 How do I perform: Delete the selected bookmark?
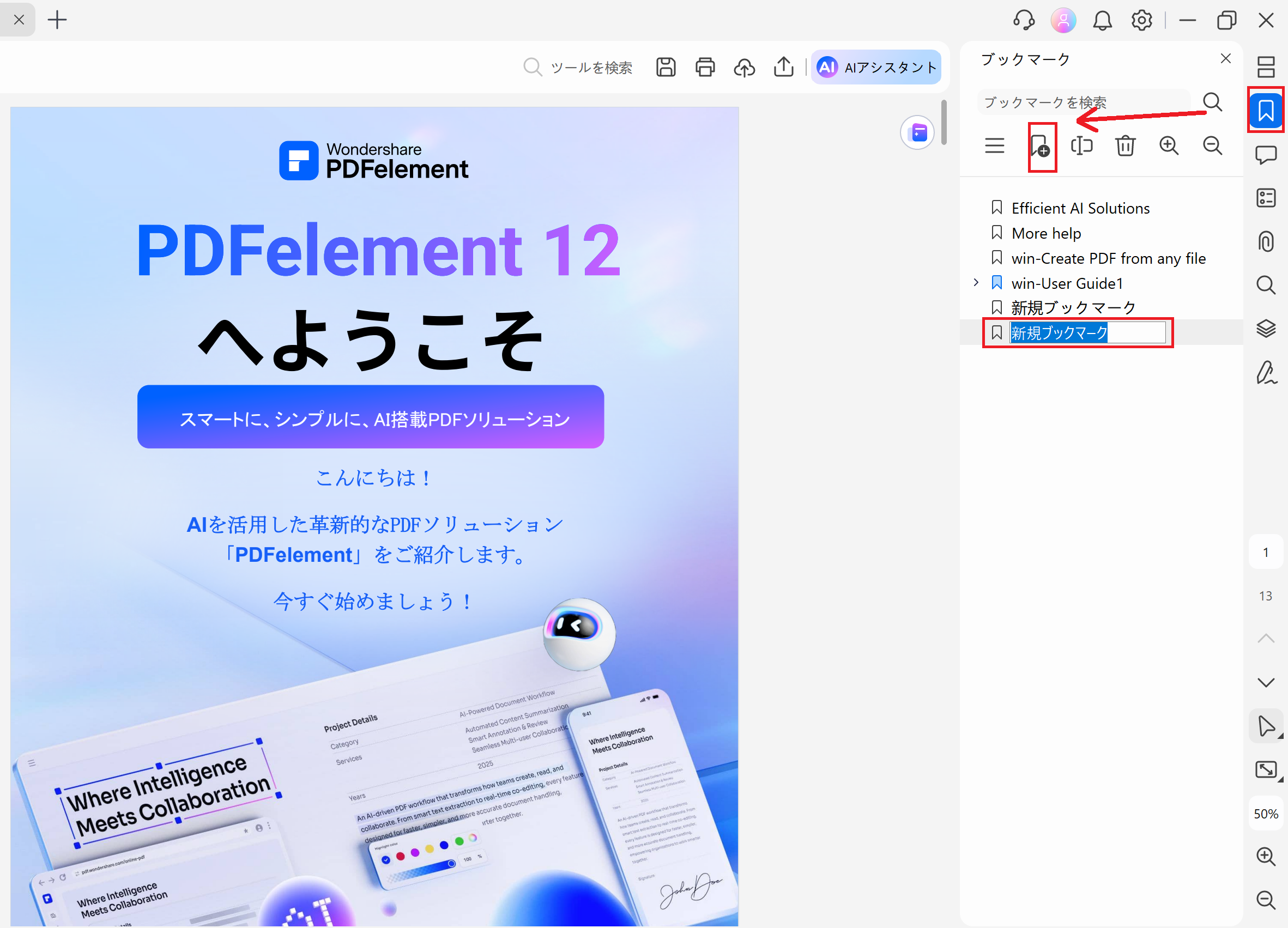pos(1125,146)
